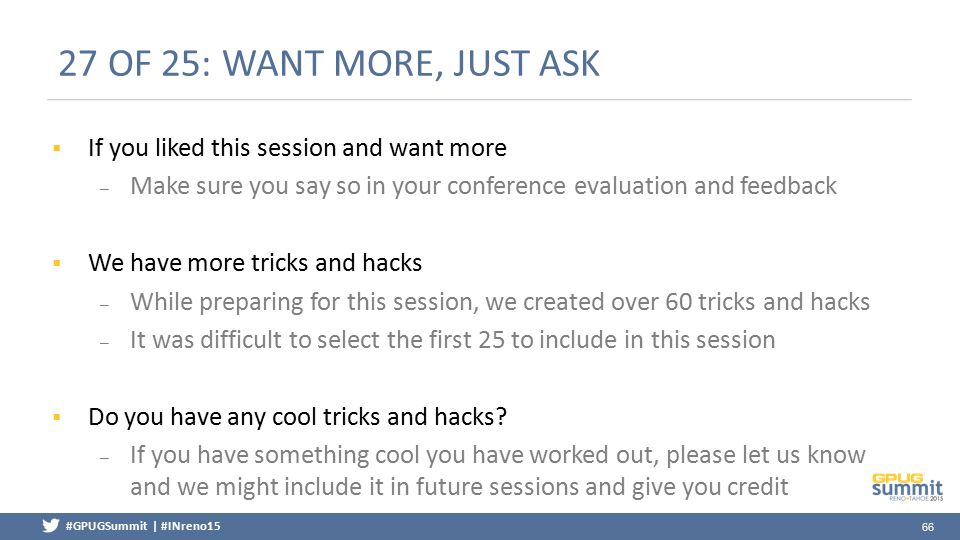Click the yellow bullet beside 'If you liked this session'
This screenshot has height=540, width=960.
click(57, 148)
